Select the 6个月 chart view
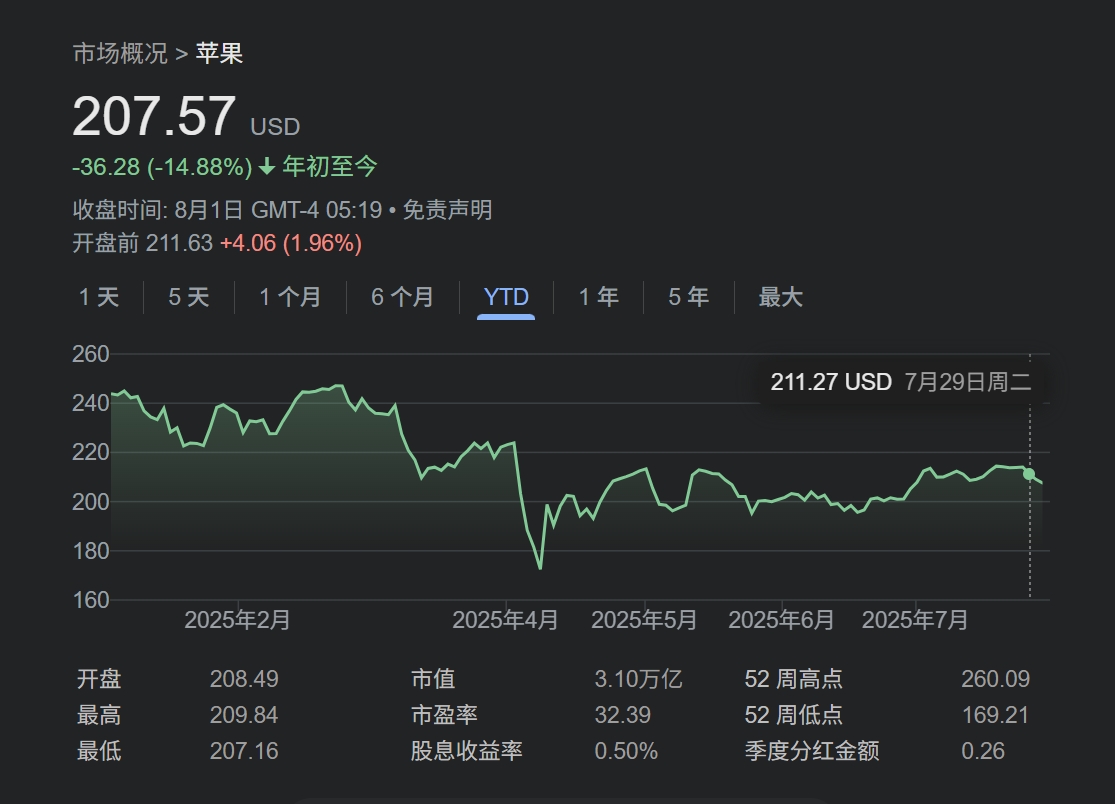 pos(402,297)
